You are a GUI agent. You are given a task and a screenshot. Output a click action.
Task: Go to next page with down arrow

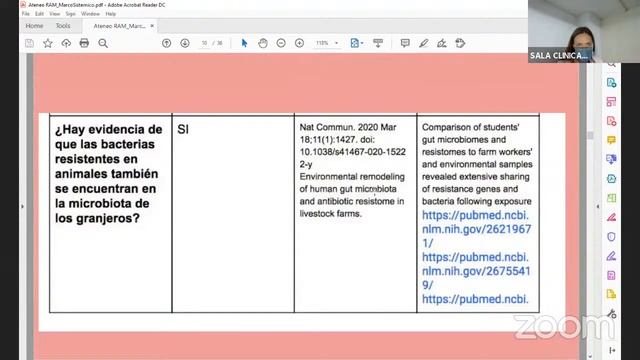(185, 43)
